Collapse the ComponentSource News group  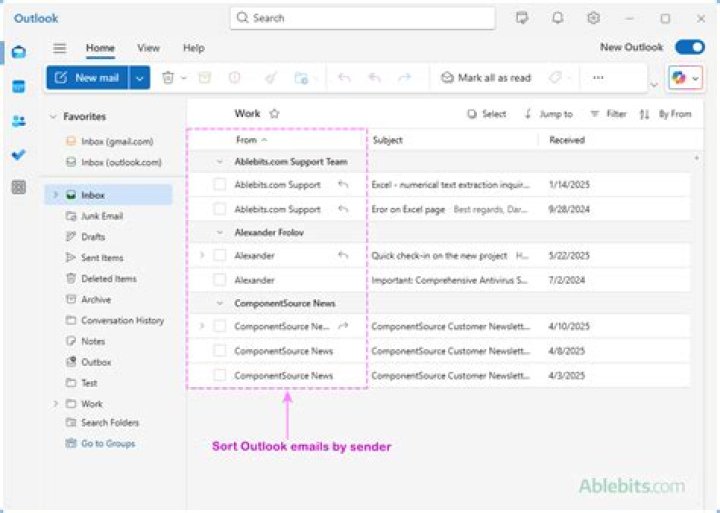[219, 303]
